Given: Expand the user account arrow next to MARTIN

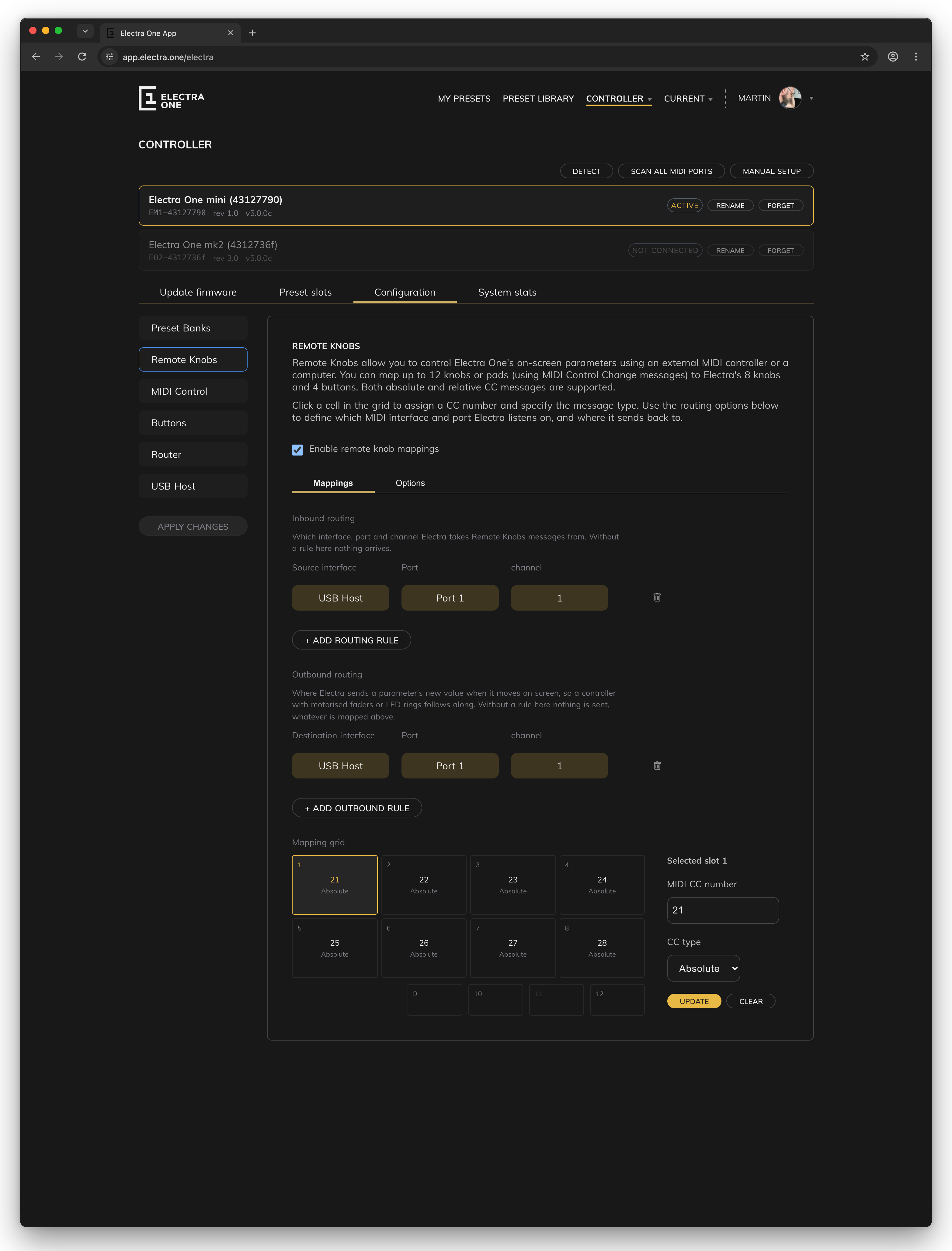Looking at the screenshot, I should 811,99.
